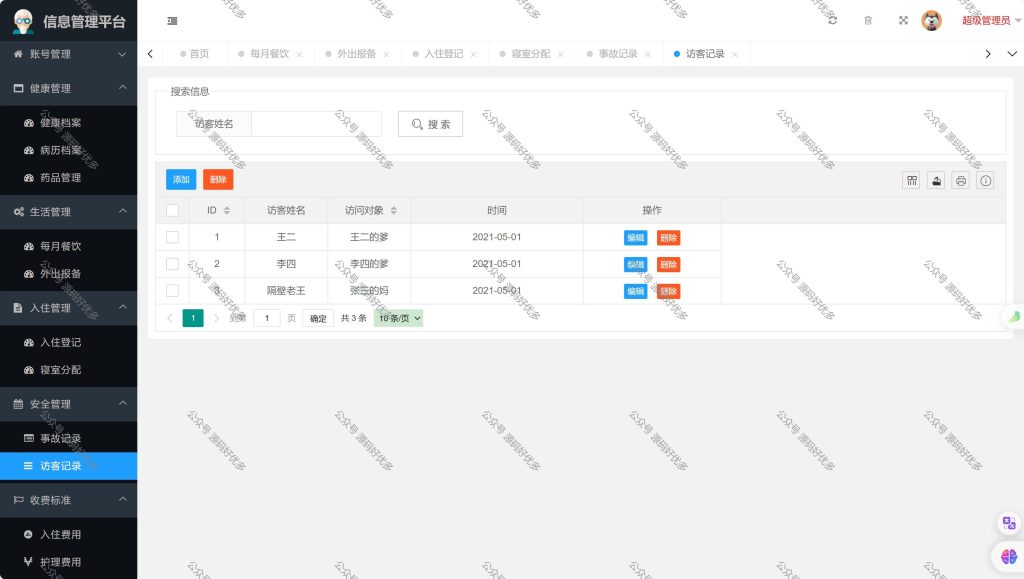Close the 外出报备 tab
The width and height of the screenshot is (1024, 579).
pos(387,54)
